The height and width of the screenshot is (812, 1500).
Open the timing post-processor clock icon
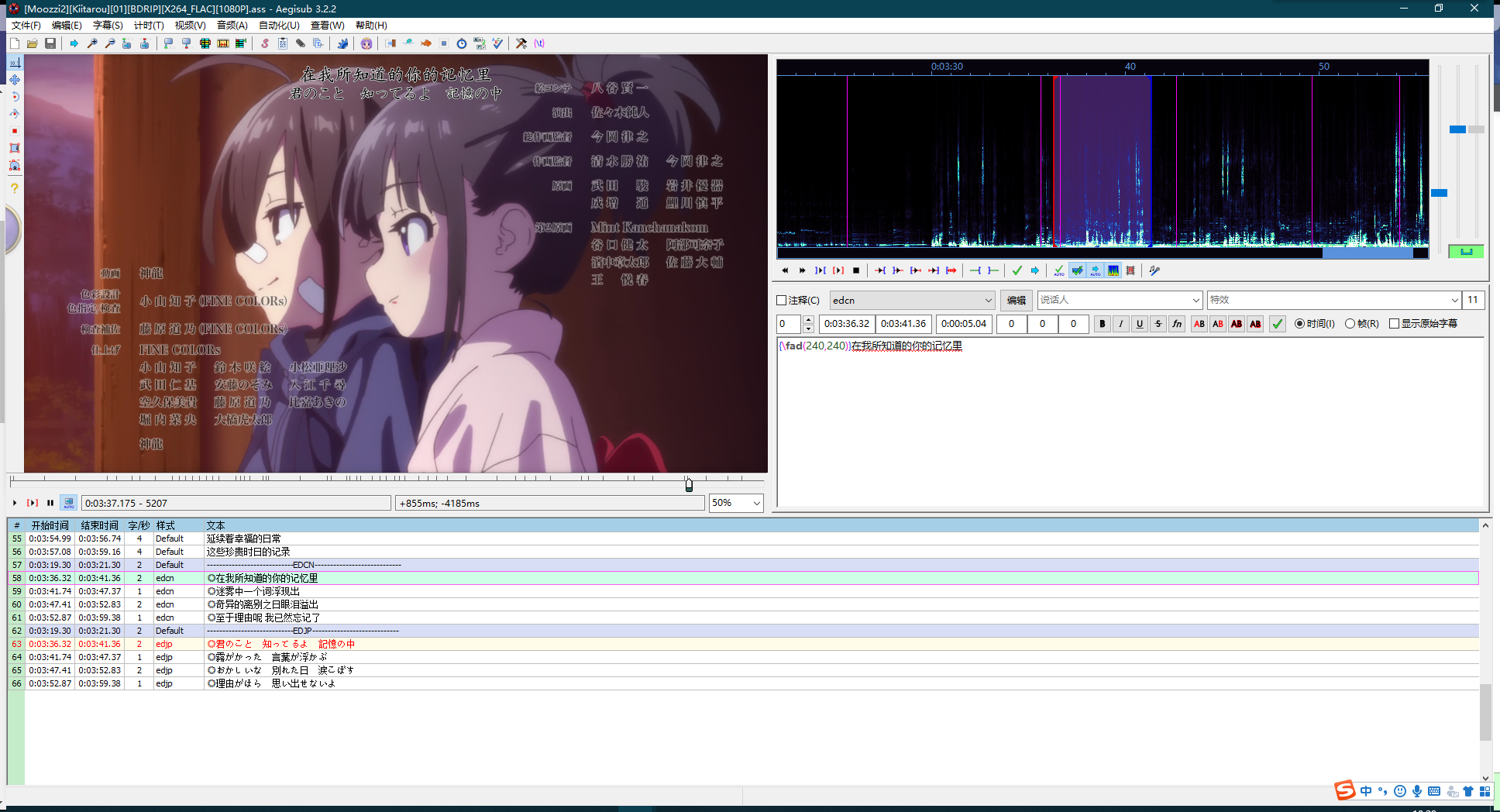(462, 43)
